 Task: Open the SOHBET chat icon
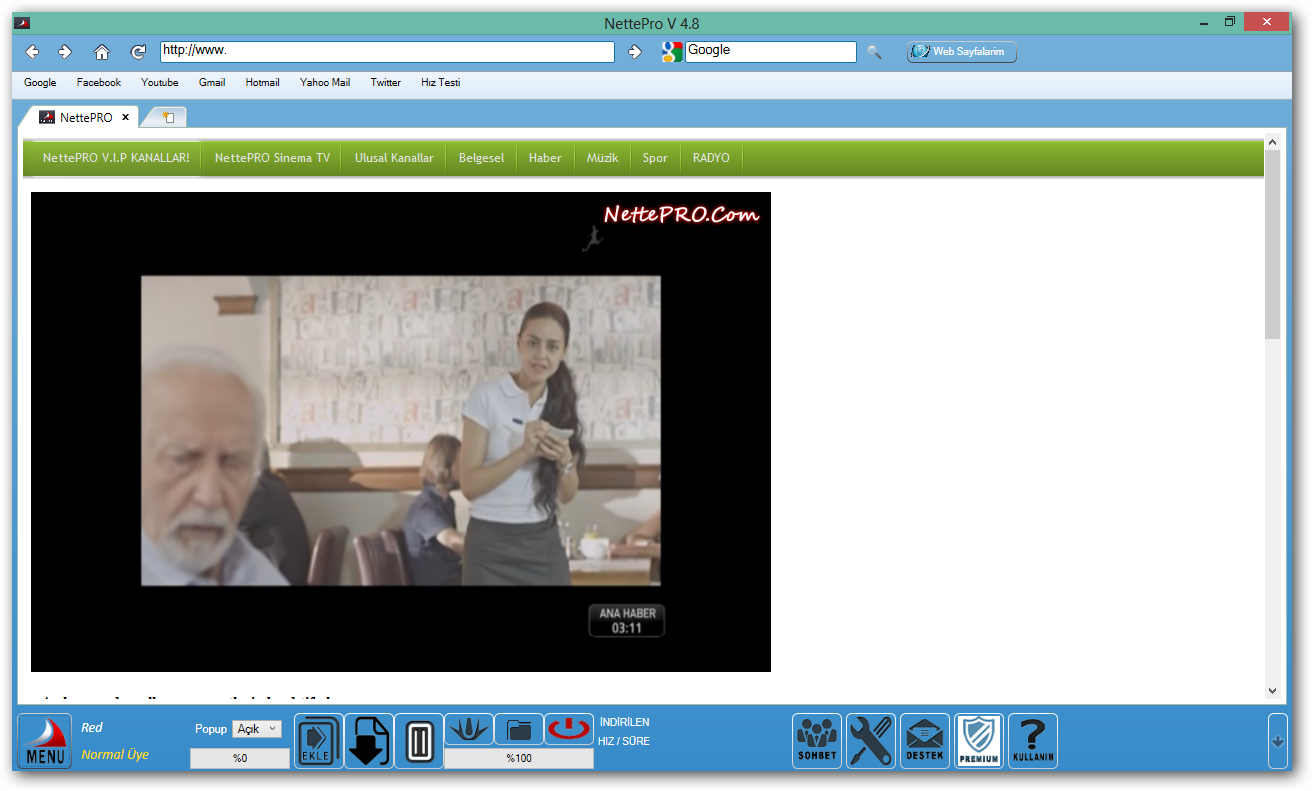[817, 741]
